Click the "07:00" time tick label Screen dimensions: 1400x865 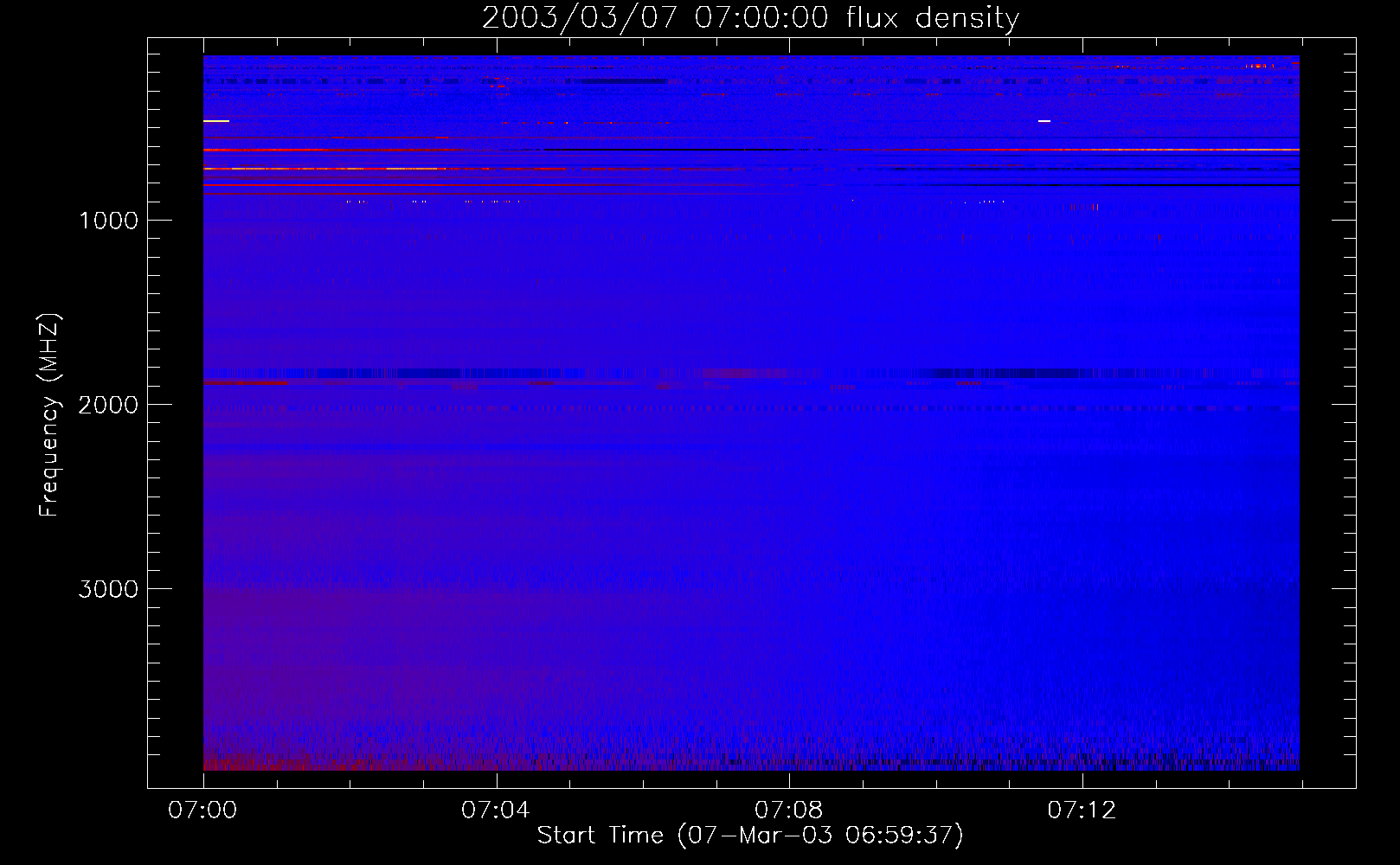click(202, 810)
